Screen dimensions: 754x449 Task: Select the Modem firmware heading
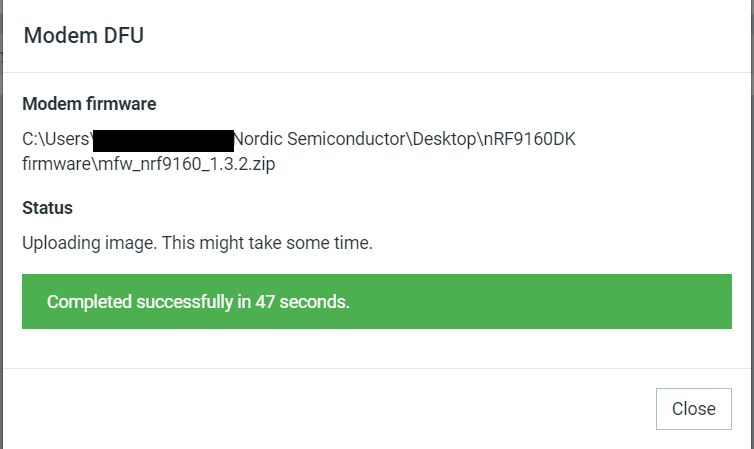[89, 104]
